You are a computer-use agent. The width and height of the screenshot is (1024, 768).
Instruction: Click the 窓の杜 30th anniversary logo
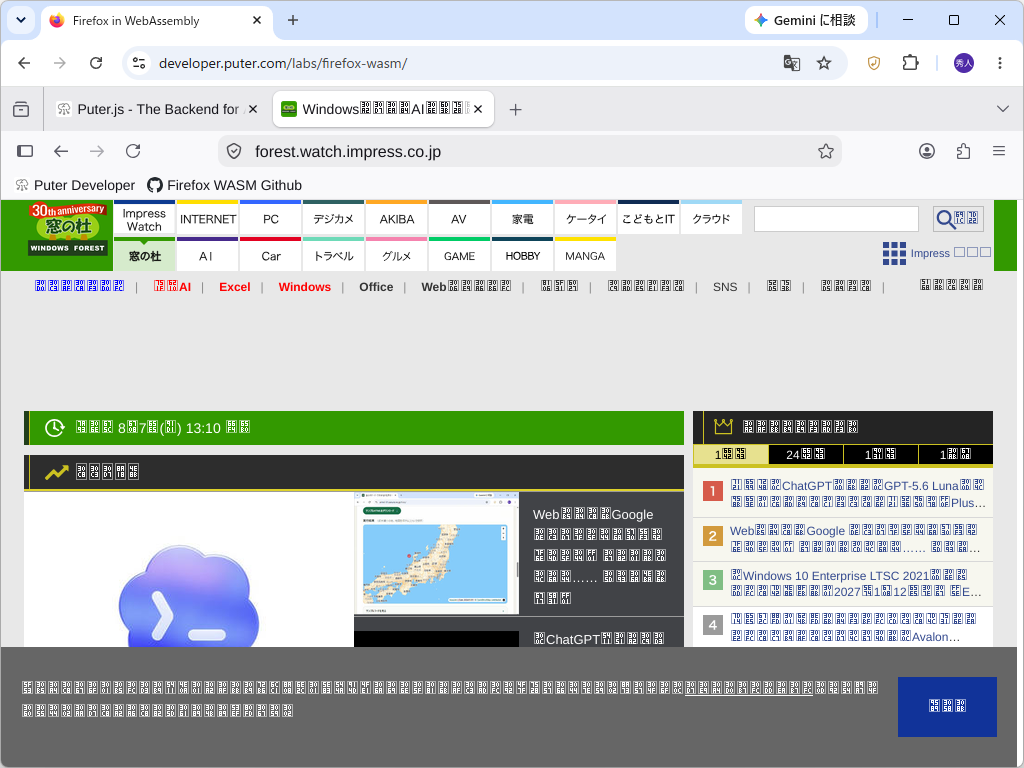67,229
